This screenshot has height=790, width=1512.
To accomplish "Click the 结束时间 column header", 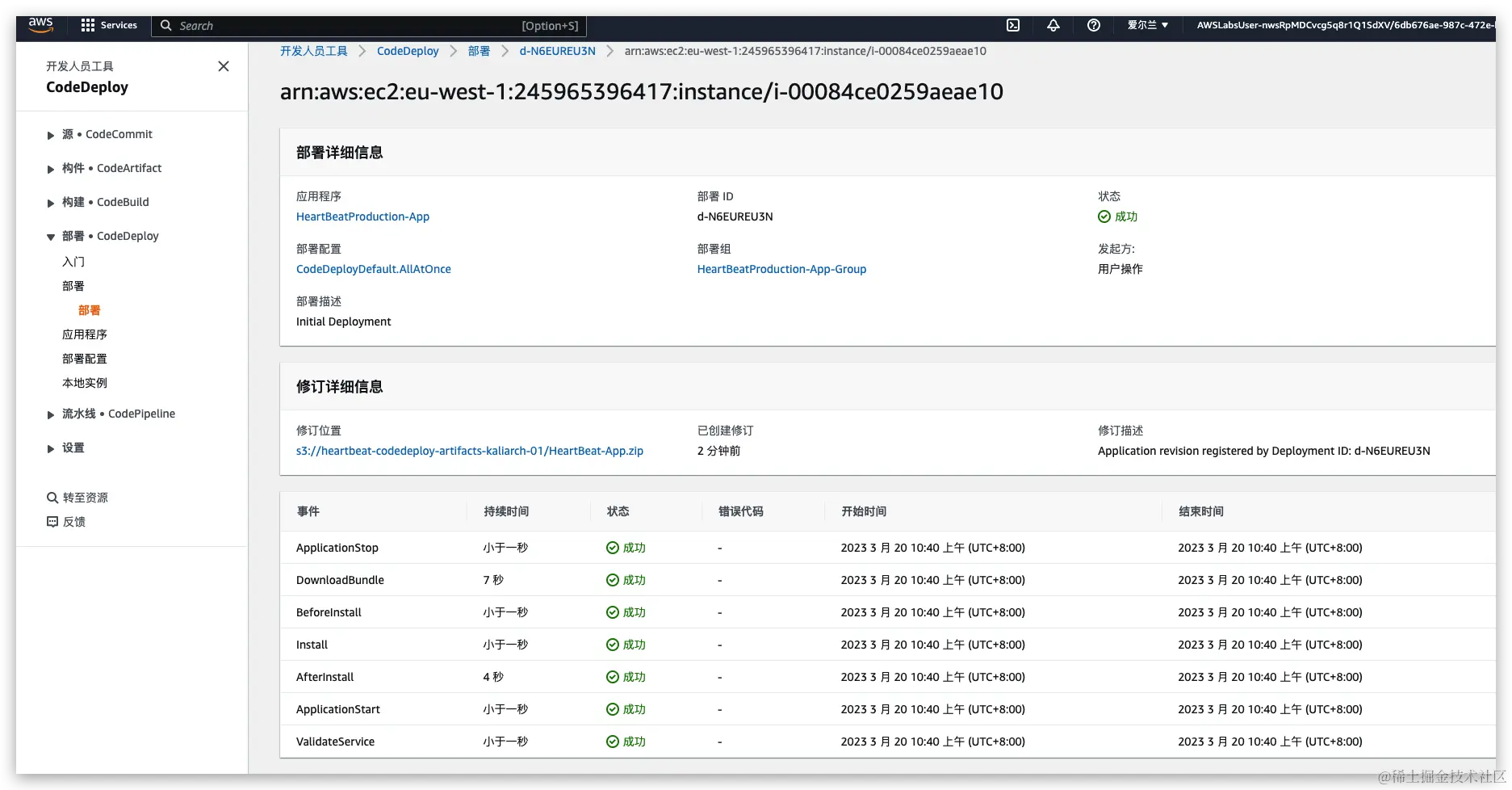I will coord(1201,511).
